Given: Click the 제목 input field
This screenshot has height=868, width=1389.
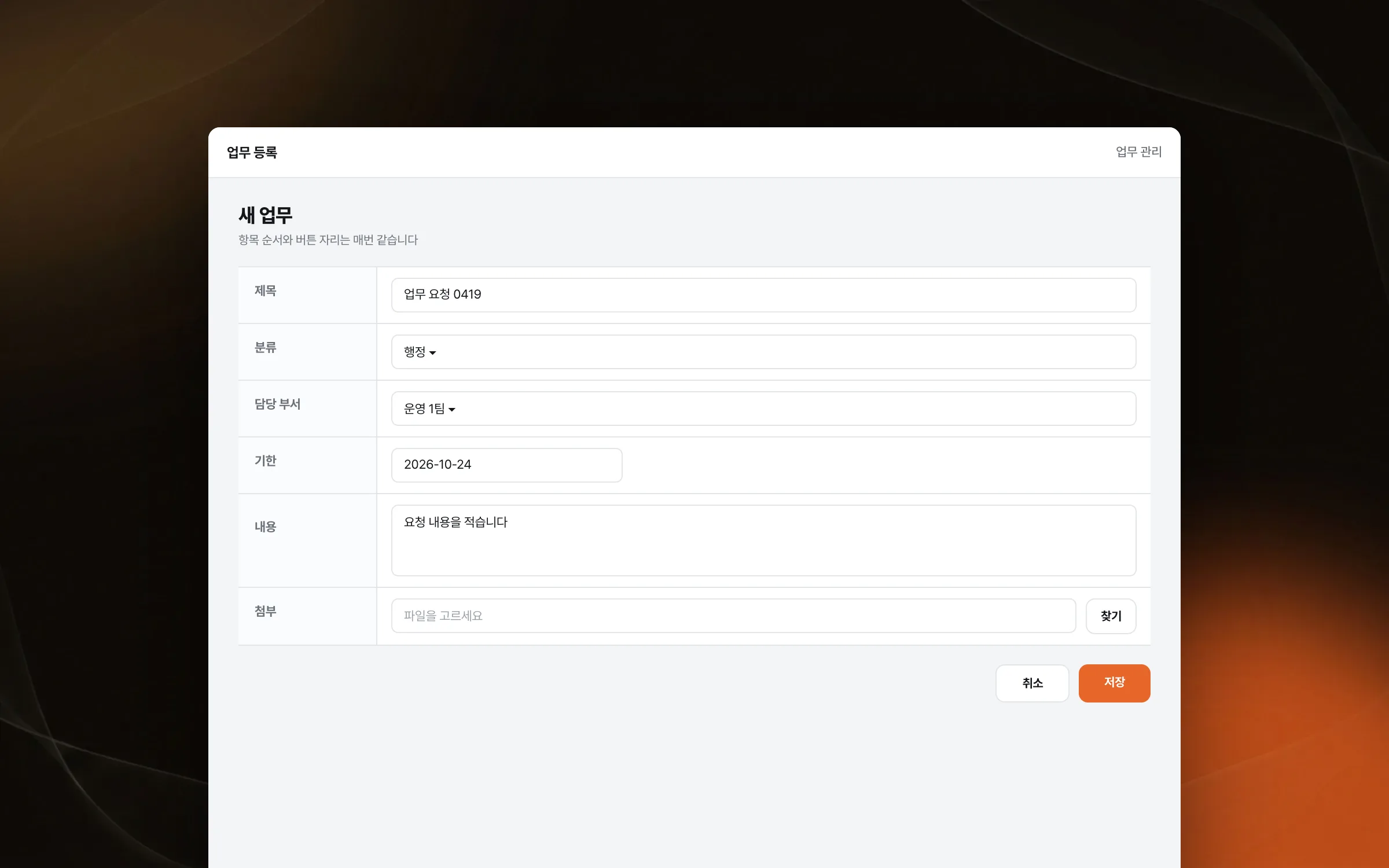Looking at the screenshot, I should [763, 295].
